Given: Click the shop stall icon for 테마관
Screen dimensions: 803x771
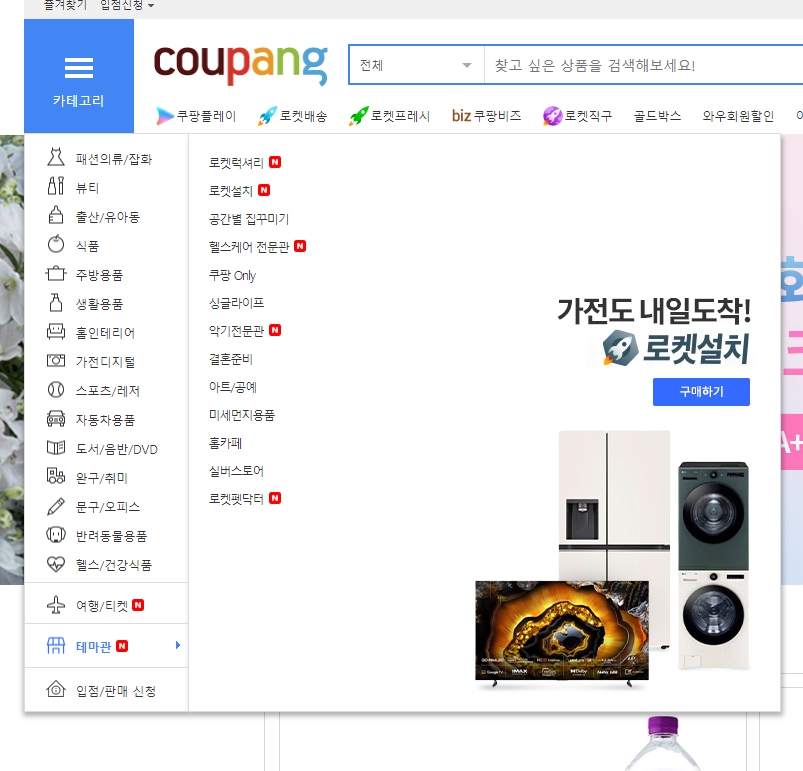Looking at the screenshot, I should pos(56,646).
